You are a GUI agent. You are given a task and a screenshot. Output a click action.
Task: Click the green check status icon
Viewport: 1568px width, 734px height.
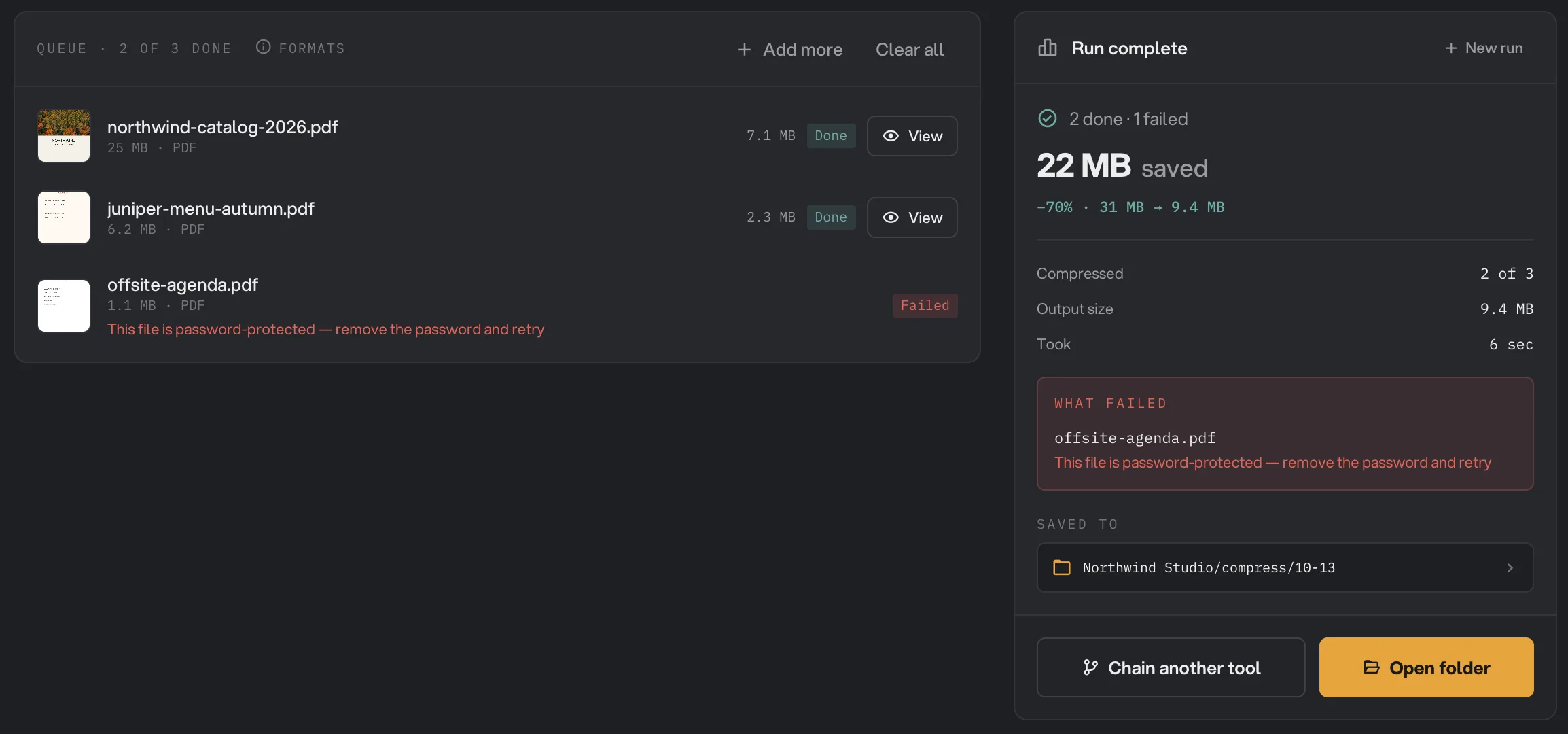(1048, 118)
